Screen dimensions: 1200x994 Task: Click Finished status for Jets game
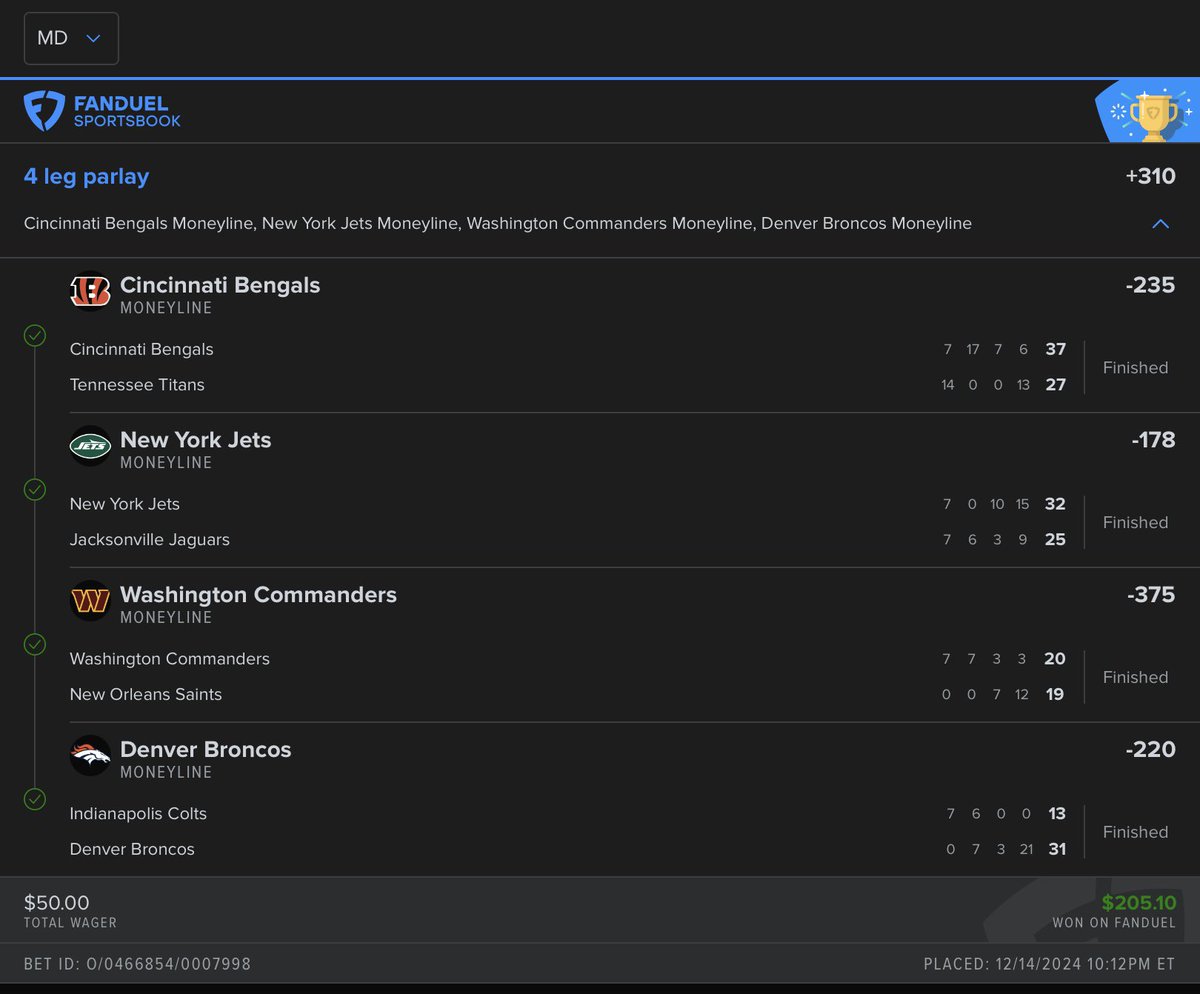[1135, 523]
